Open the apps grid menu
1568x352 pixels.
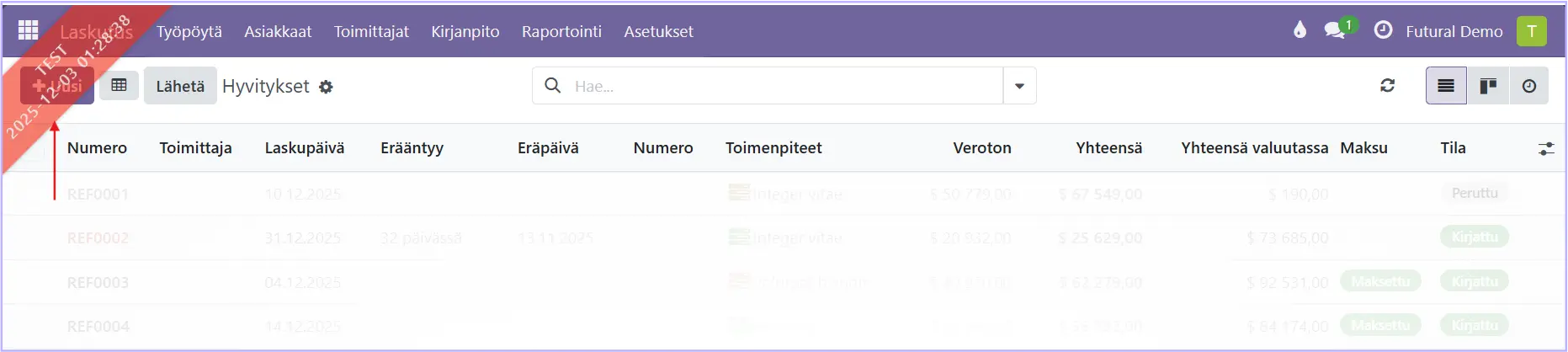click(x=28, y=30)
